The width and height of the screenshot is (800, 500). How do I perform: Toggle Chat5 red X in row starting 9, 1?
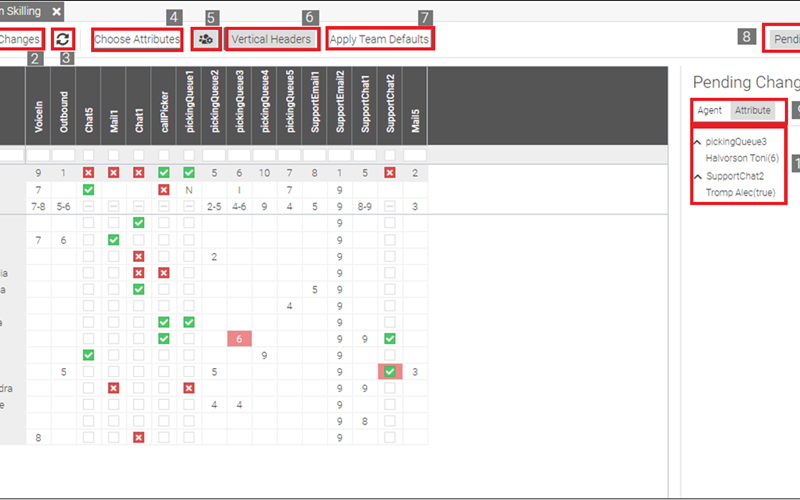(x=88, y=173)
